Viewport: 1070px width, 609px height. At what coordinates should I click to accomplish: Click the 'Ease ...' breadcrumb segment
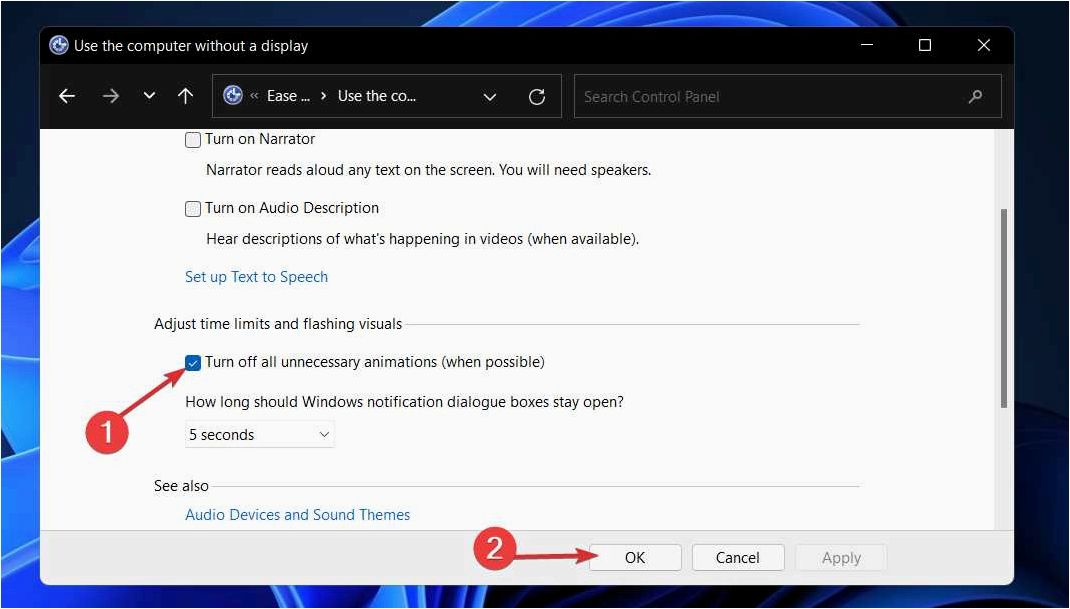[288, 96]
